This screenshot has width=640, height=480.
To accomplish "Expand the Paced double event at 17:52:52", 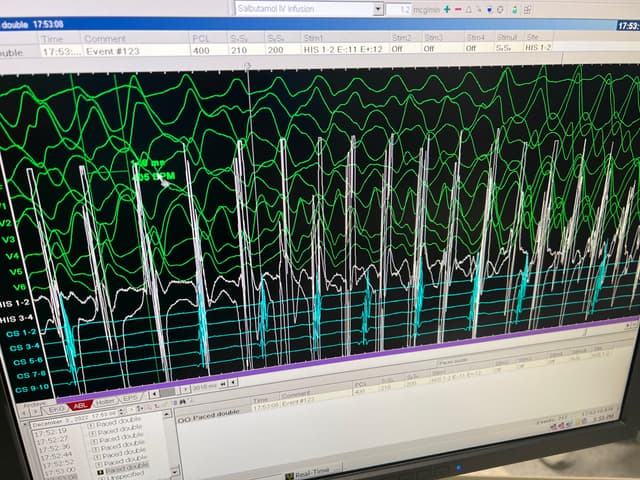I will click(98, 457).
